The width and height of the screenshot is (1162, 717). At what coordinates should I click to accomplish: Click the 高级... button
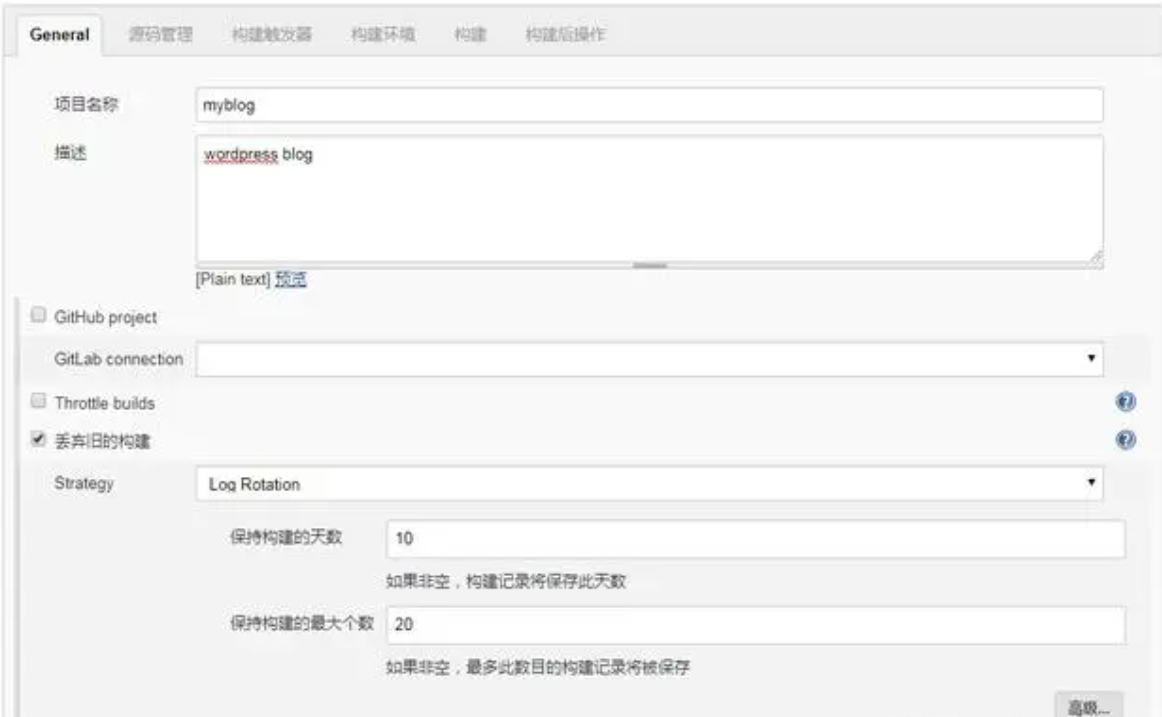pos(1089,706)
